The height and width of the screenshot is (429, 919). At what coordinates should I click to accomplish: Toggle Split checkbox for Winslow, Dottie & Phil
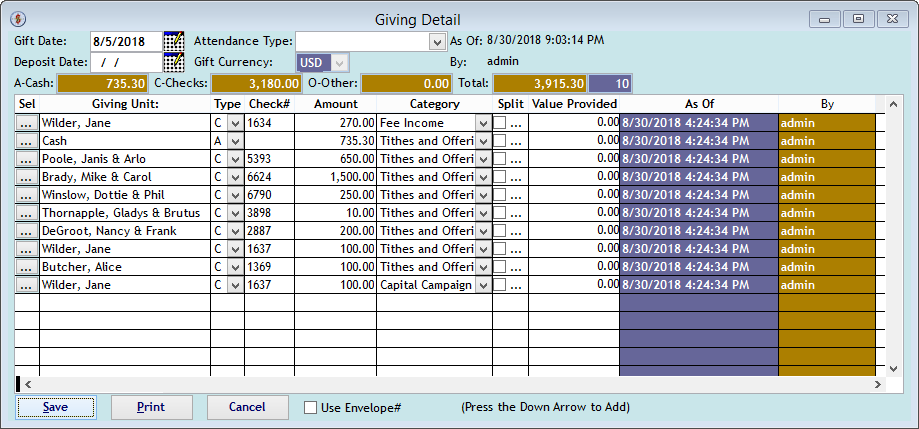[x=500, y=195]
